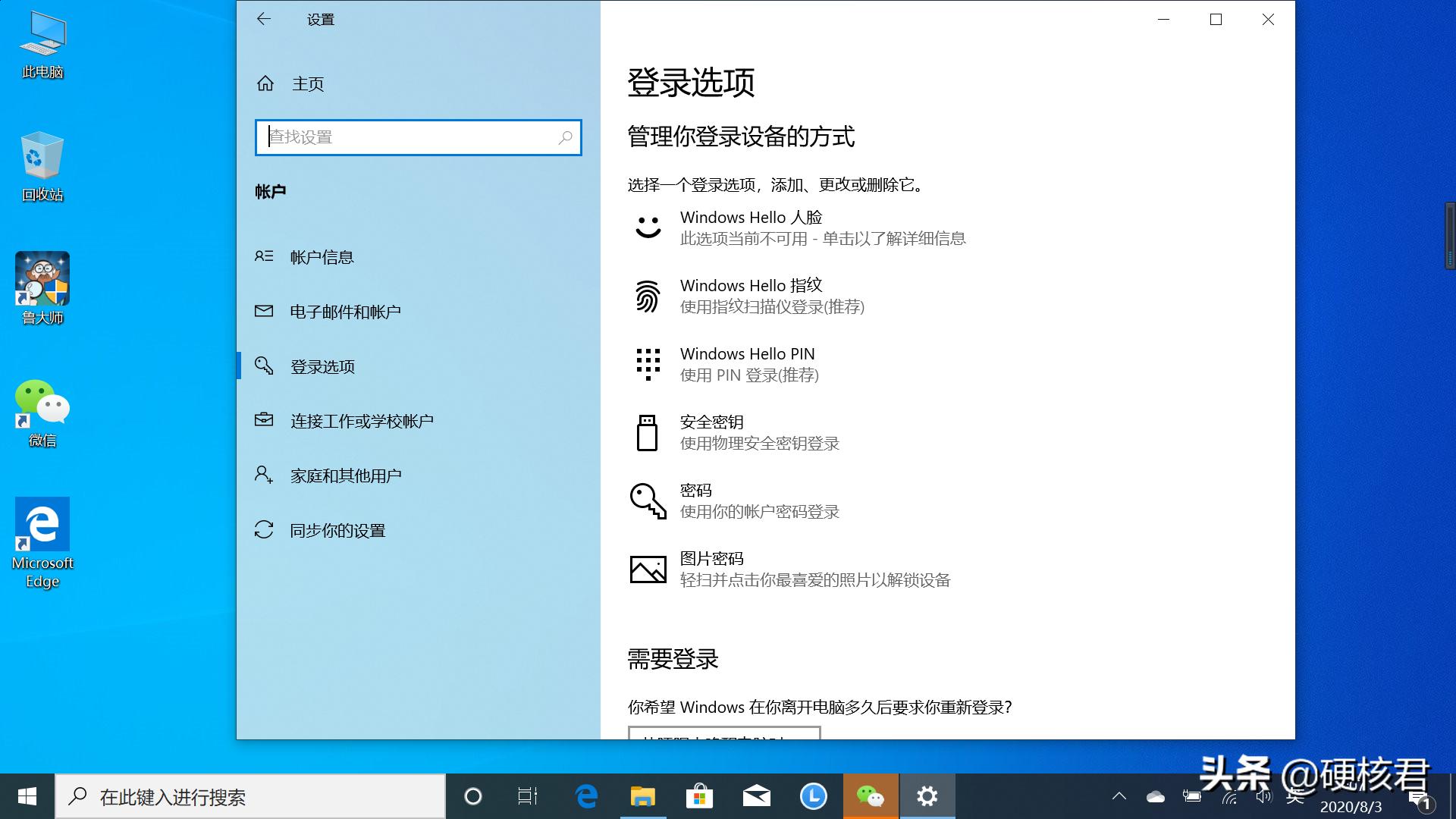Click the Windows Hello 指纹 fingerprint icon
The height and width of the screenshot is (819, 1456).
(x=646, y=296)
